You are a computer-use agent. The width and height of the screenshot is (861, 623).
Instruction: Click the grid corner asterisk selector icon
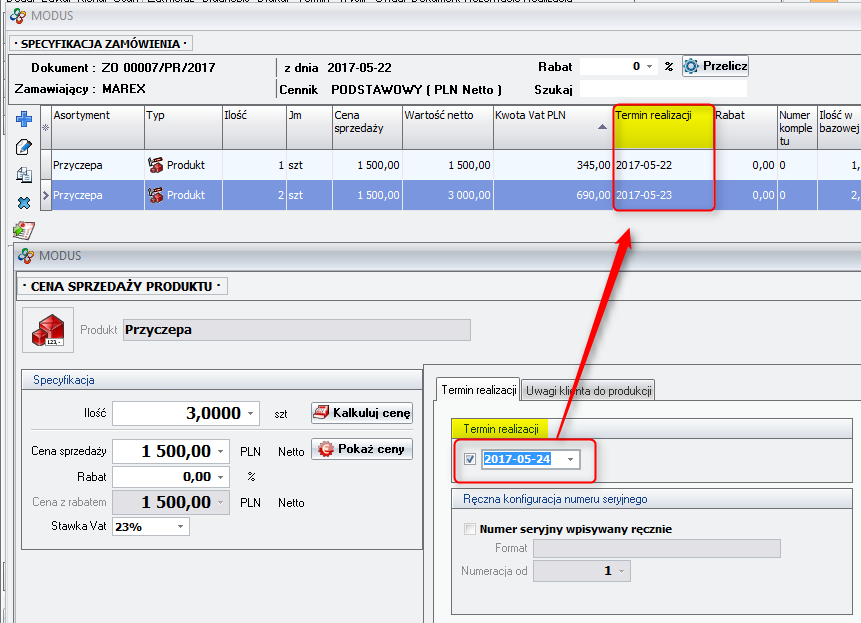point(45,128)
